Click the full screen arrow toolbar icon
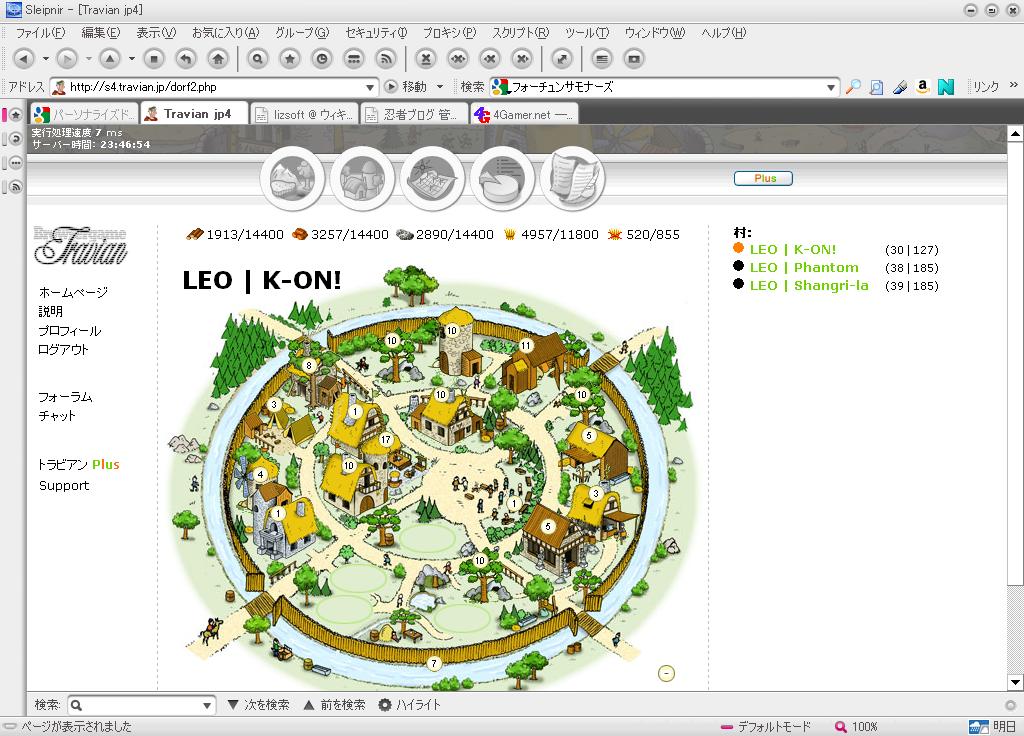The height and width of the screenshot is (736, 1024). (562, 59)
